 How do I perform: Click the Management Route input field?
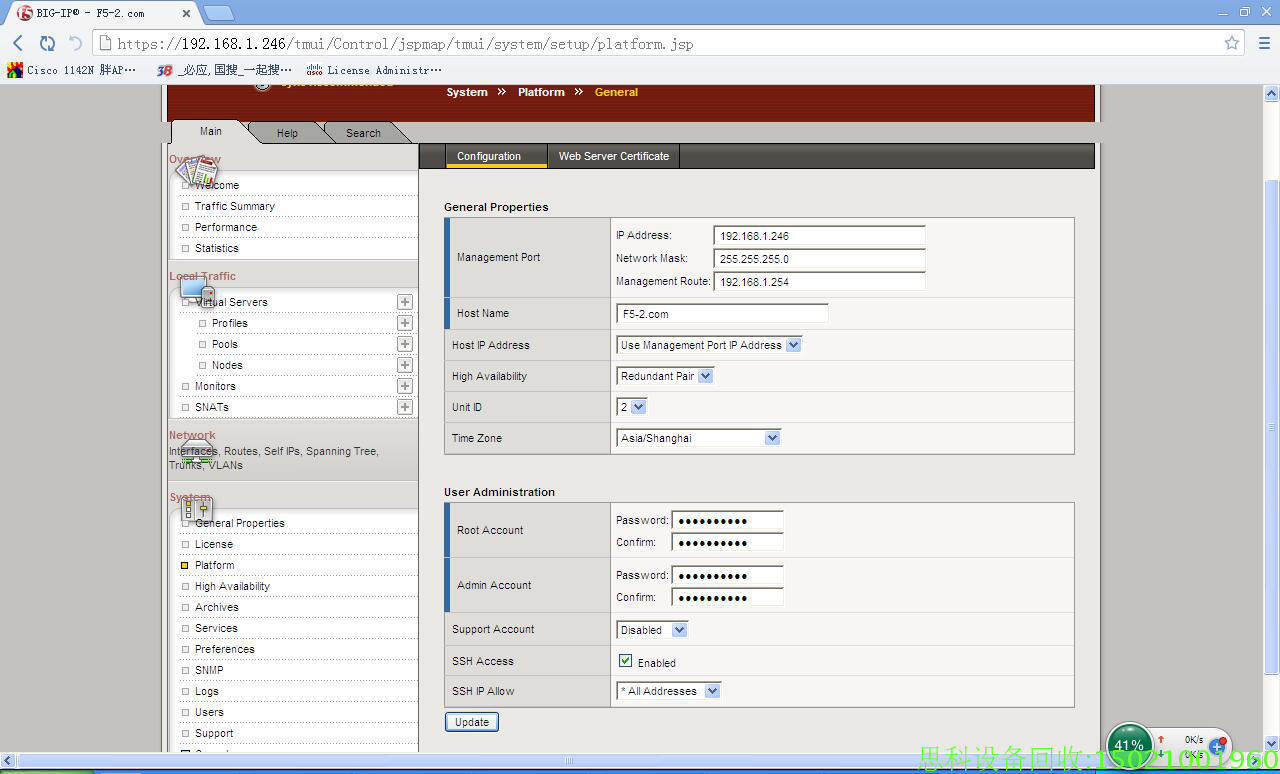pyautogui.click(x=819, y=282)
